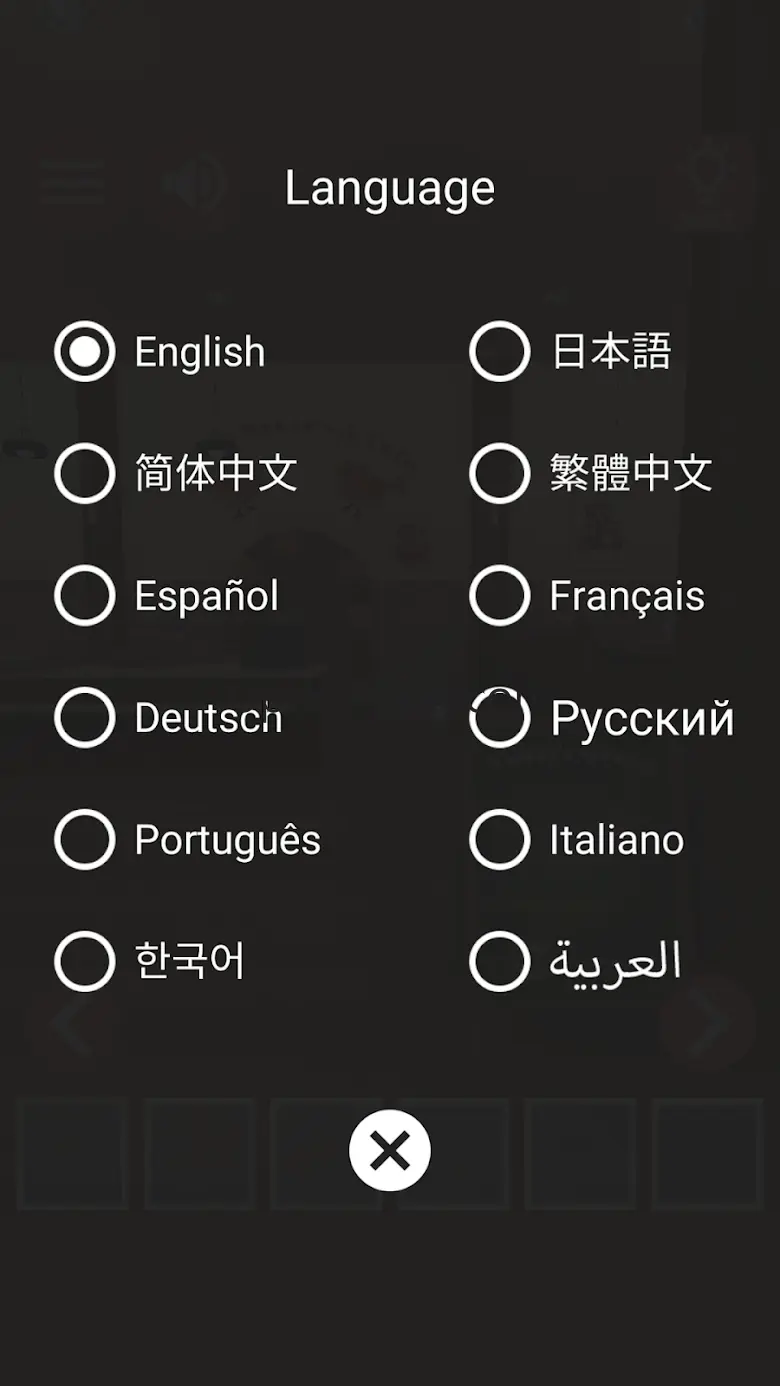780x1386 pixels.
Task: Select the 简体中文 radio option
Action: tap(85, 474)
